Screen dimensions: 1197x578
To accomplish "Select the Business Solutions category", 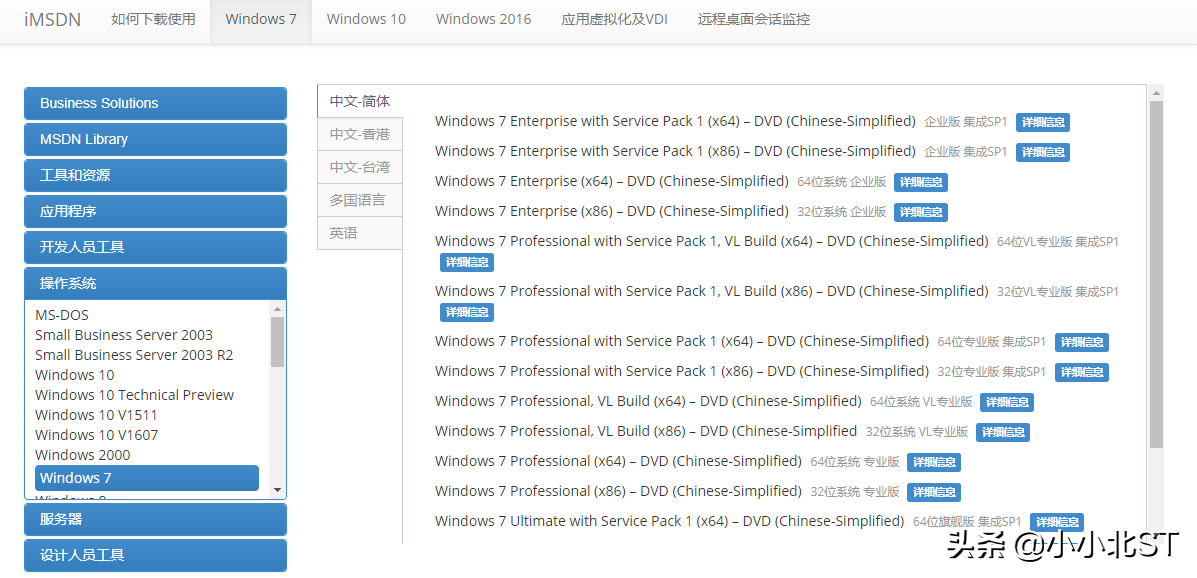I will (x=155, y=103).
